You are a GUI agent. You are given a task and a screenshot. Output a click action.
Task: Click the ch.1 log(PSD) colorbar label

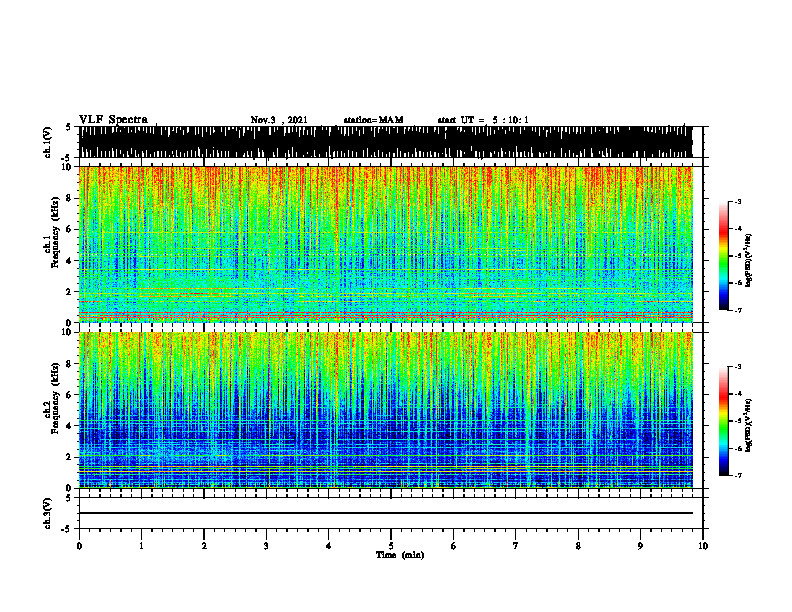point(748,260)
